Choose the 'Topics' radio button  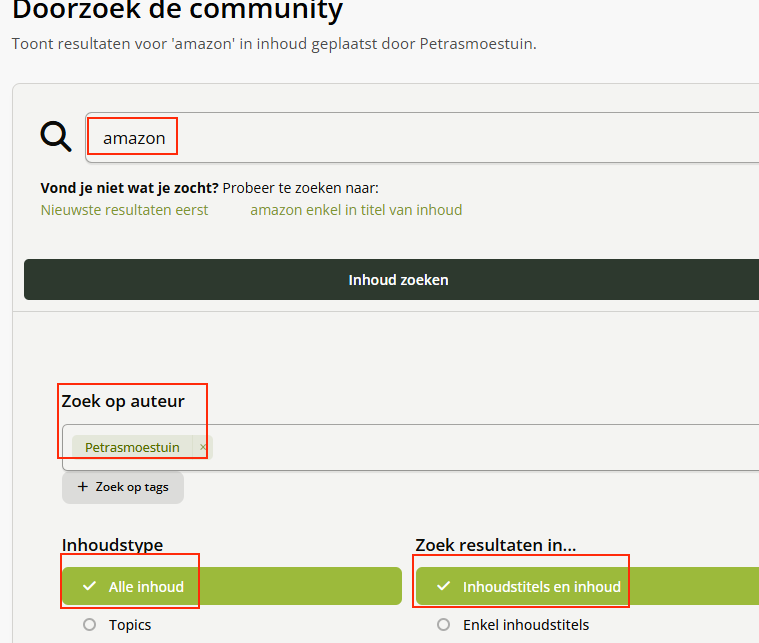[89, 625]
